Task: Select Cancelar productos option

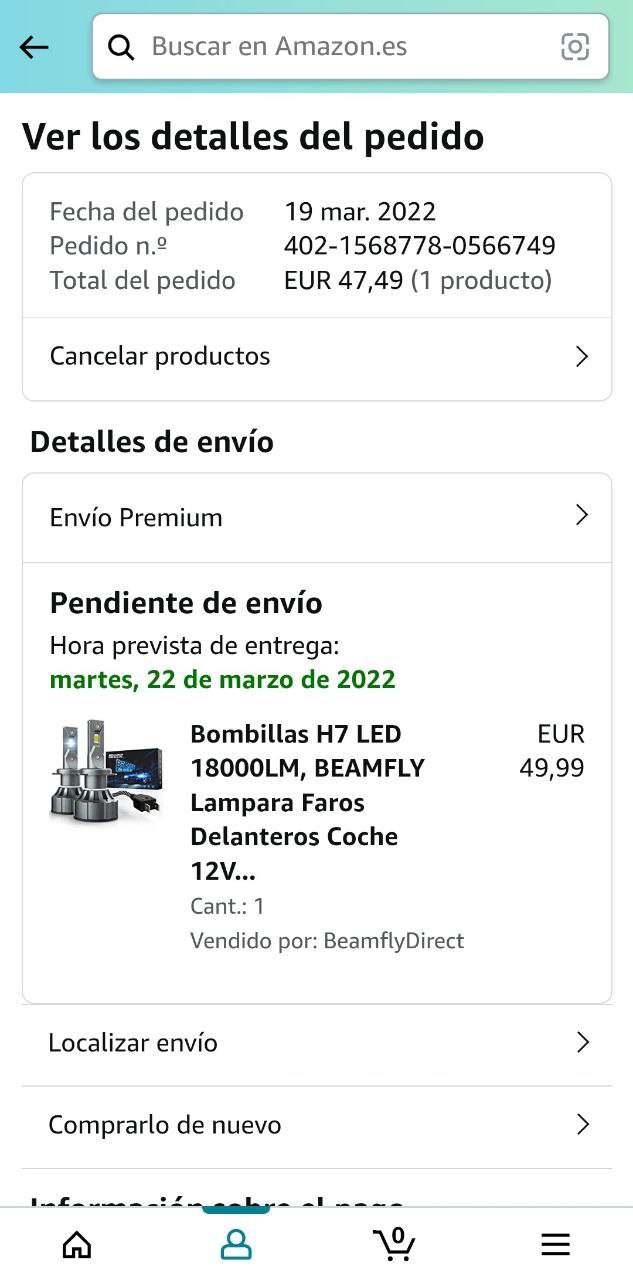Action: click(x=317, y=357)
